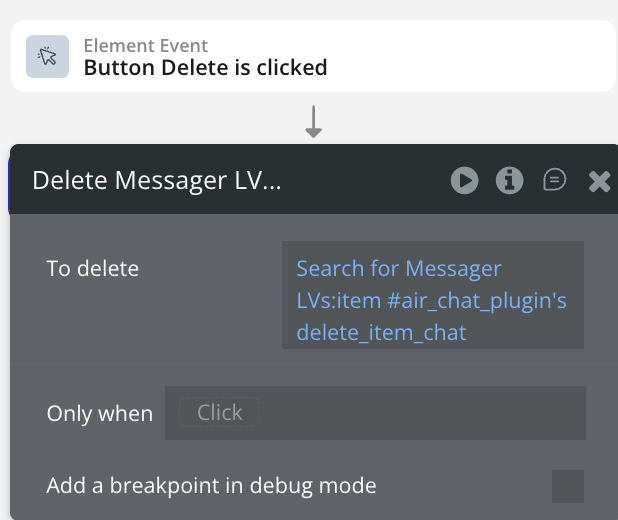The height and width of the screenshot is (520, 618).
Task: Click the Element Event cursor icon
Action: [47, 57]
